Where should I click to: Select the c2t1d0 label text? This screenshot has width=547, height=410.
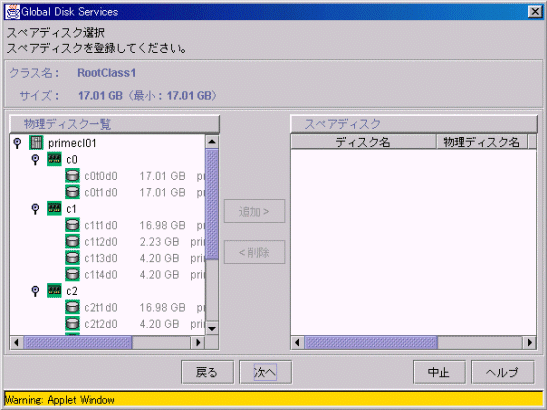pos(101,308)
